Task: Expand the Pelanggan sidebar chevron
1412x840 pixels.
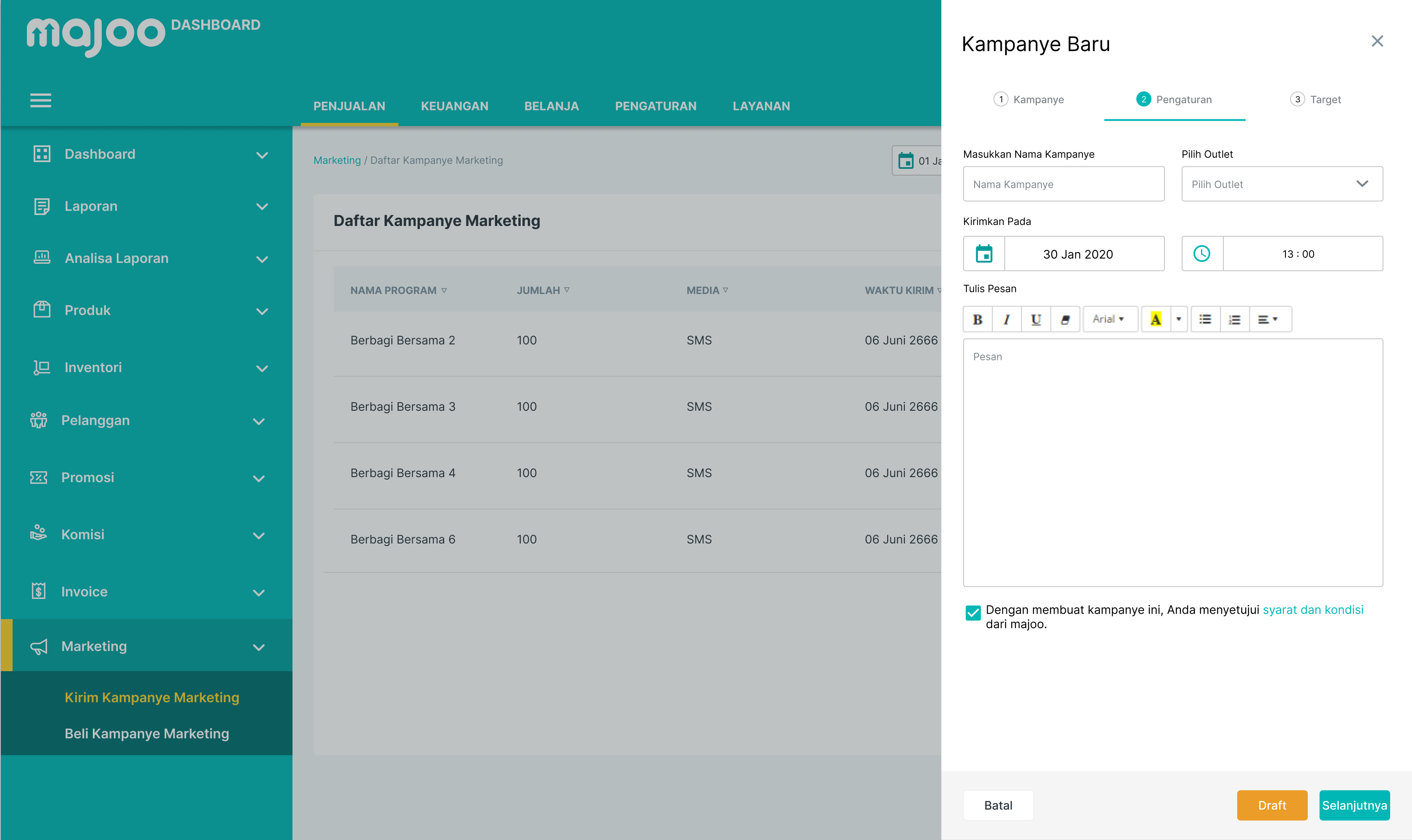Action: 259,422
